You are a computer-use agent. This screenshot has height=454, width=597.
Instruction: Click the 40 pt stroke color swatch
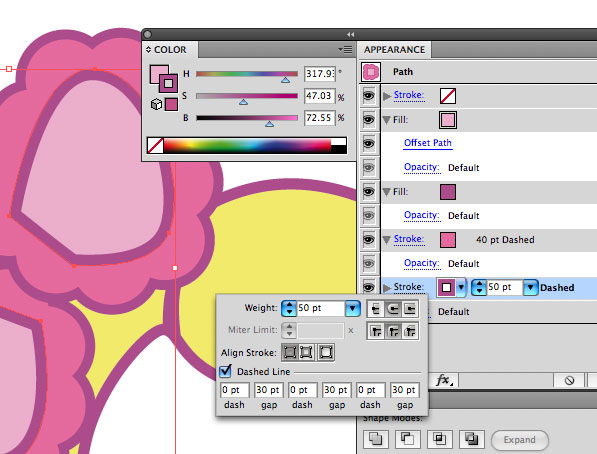[448, 240]
